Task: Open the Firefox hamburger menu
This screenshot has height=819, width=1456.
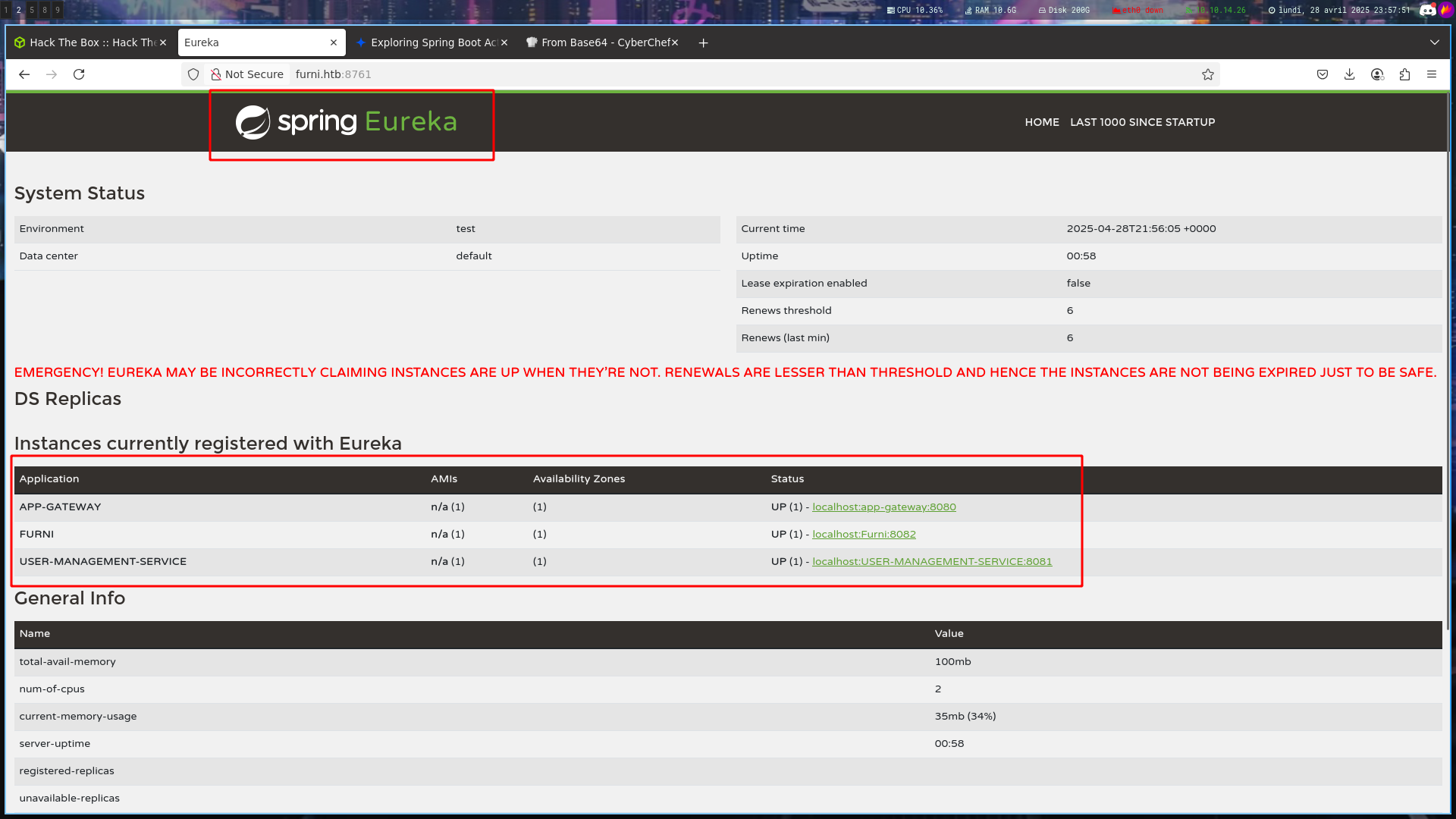Action: [x=1432, y=74]
